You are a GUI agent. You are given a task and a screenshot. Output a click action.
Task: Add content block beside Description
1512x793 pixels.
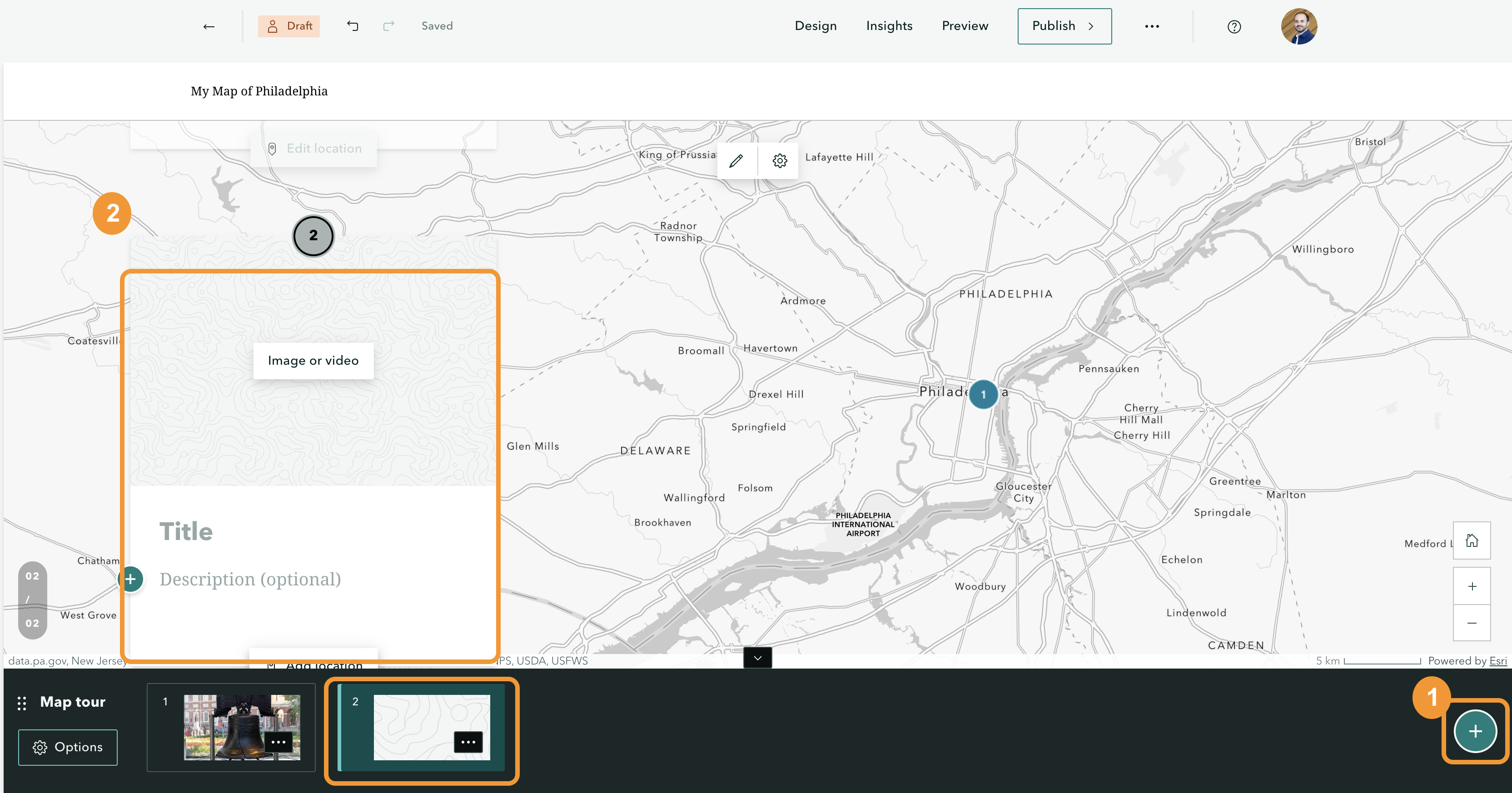130,580
